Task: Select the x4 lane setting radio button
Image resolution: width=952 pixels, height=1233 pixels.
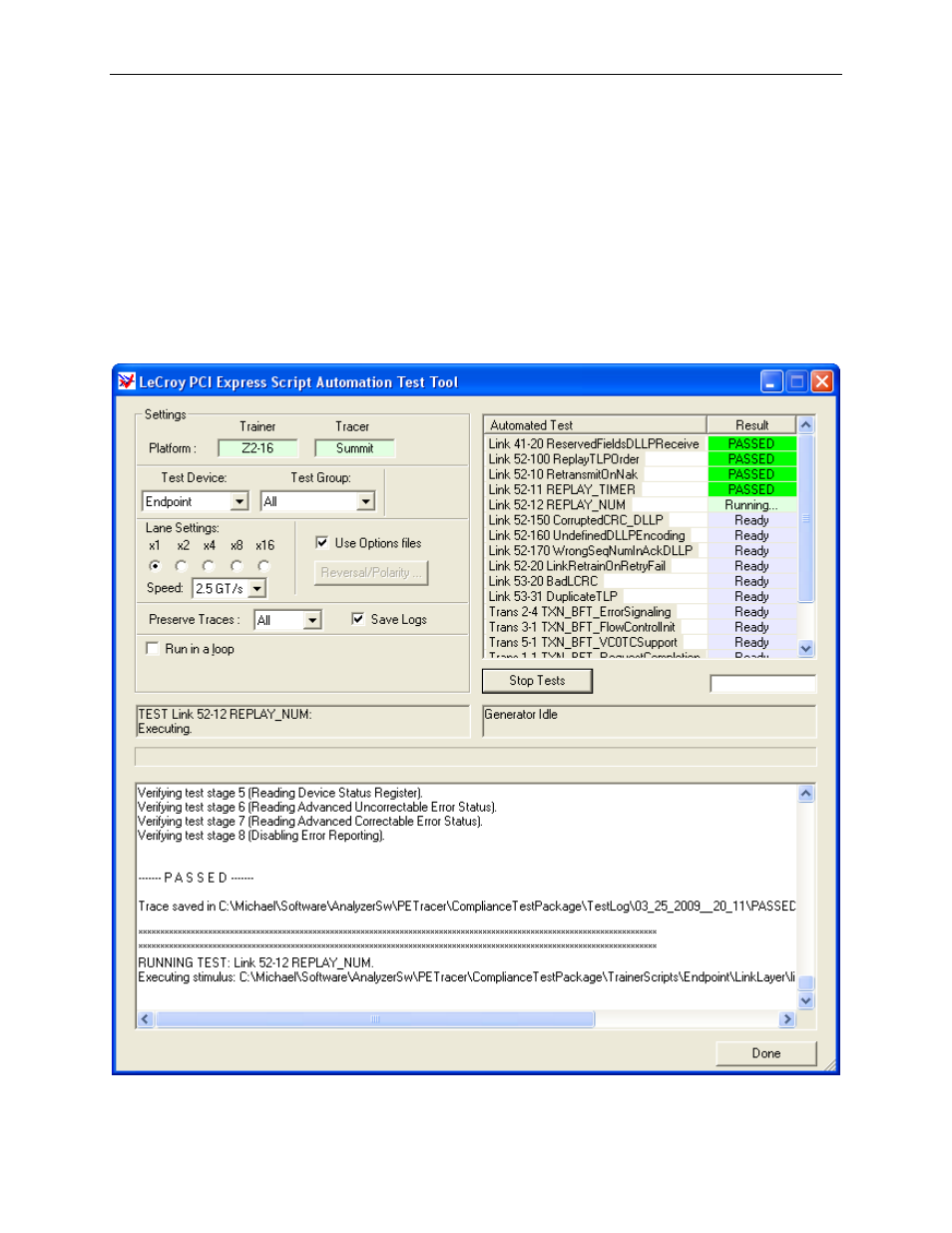Action: [x=207, y=565]
